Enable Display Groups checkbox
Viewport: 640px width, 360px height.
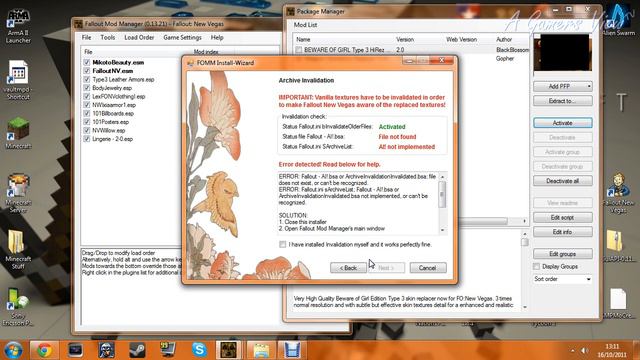tap(537, 267)
